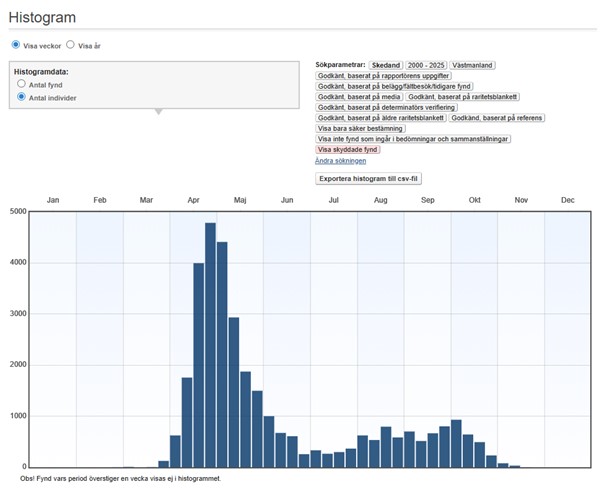The image size is (603, 489).
Task: Click the "Histogram" page heading
Action: tap(42, 16)
